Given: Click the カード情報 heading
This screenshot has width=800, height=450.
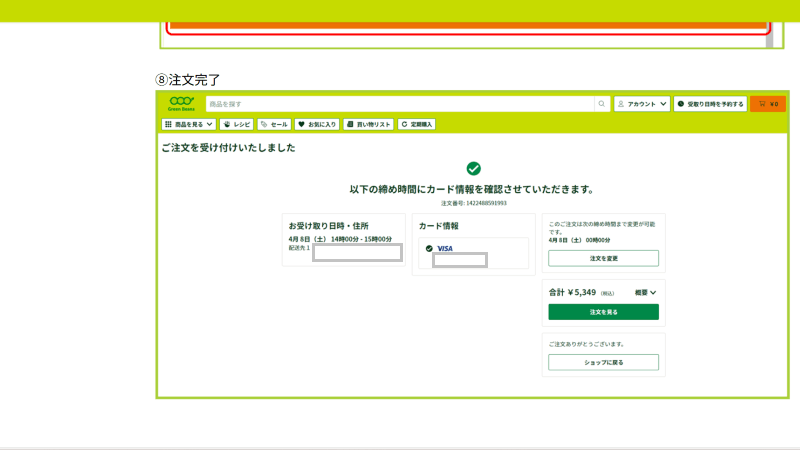Looking at the screenshot, I should [439, 226].
